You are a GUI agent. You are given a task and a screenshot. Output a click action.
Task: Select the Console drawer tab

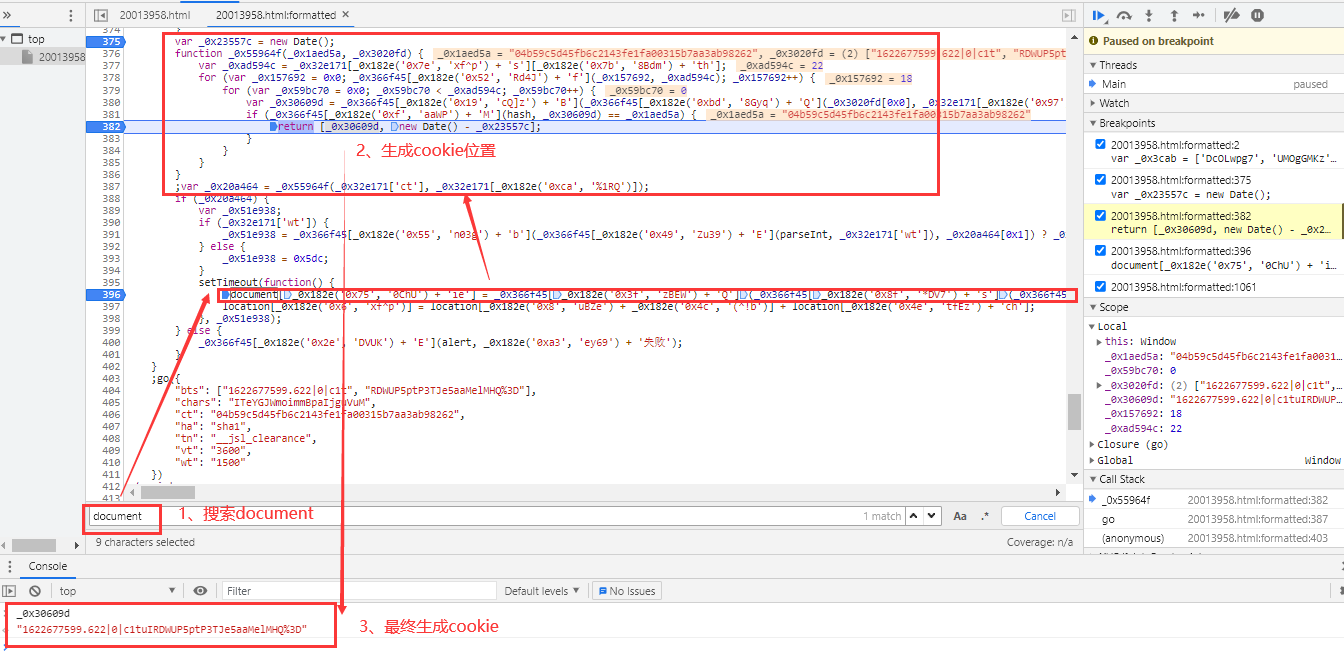[47, 566]
